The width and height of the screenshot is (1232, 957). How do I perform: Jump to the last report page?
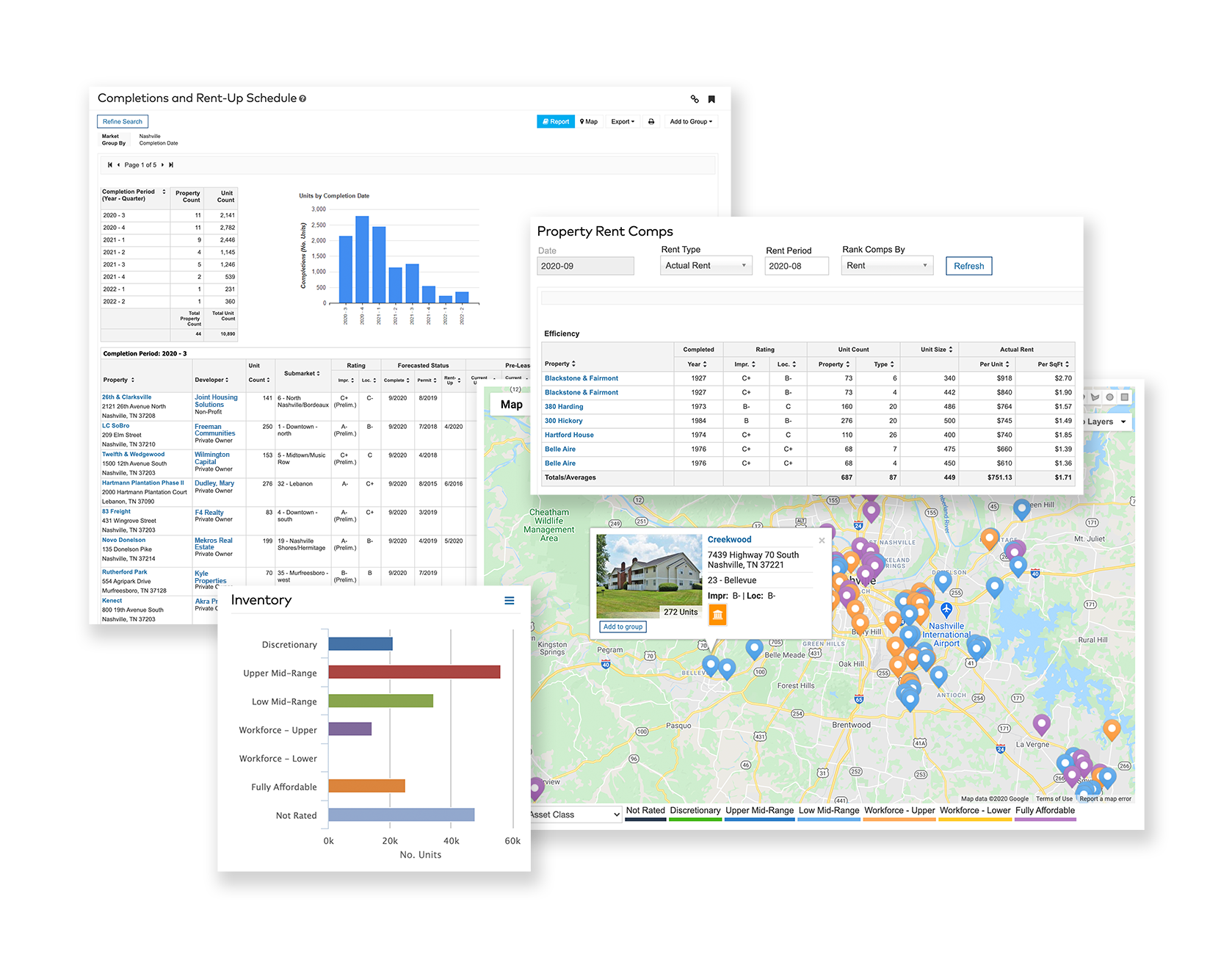coord(171,165)
